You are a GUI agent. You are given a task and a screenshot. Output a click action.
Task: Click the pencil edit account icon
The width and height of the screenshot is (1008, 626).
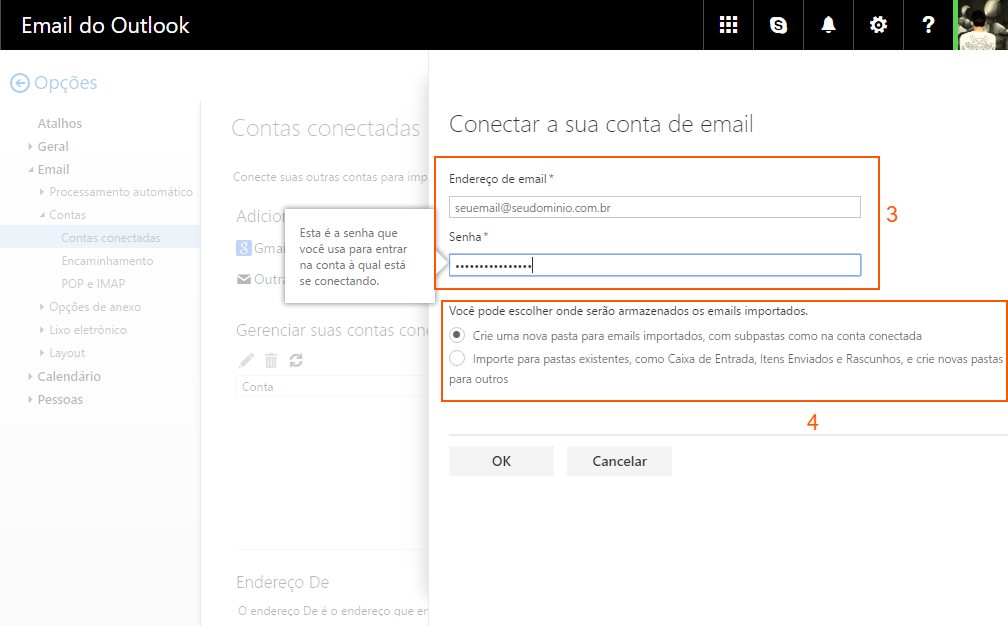(x=246, y=361)
